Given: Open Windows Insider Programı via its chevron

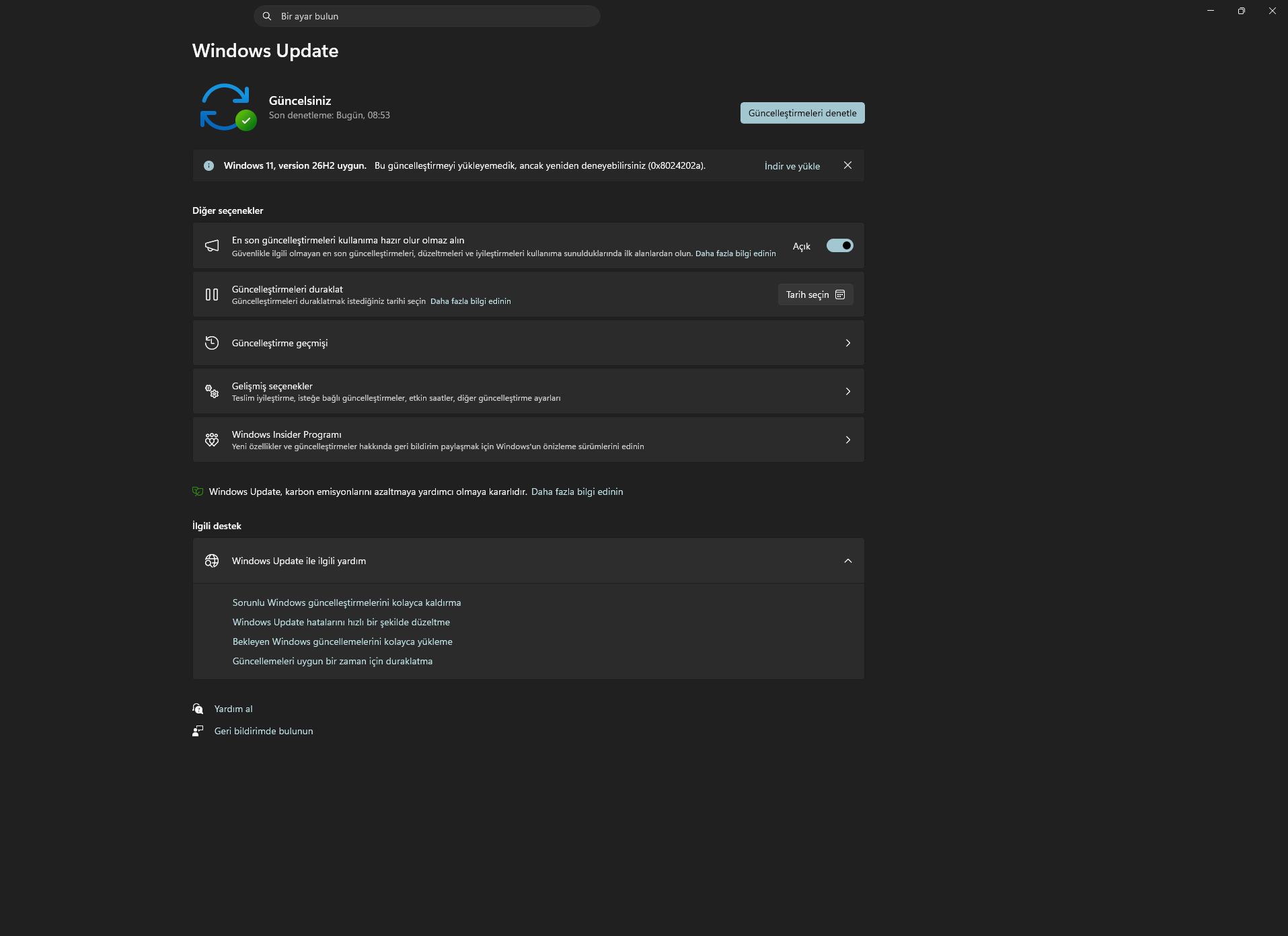Looking at the screenshot, I should pyautogui.click(x=848, y=440).
